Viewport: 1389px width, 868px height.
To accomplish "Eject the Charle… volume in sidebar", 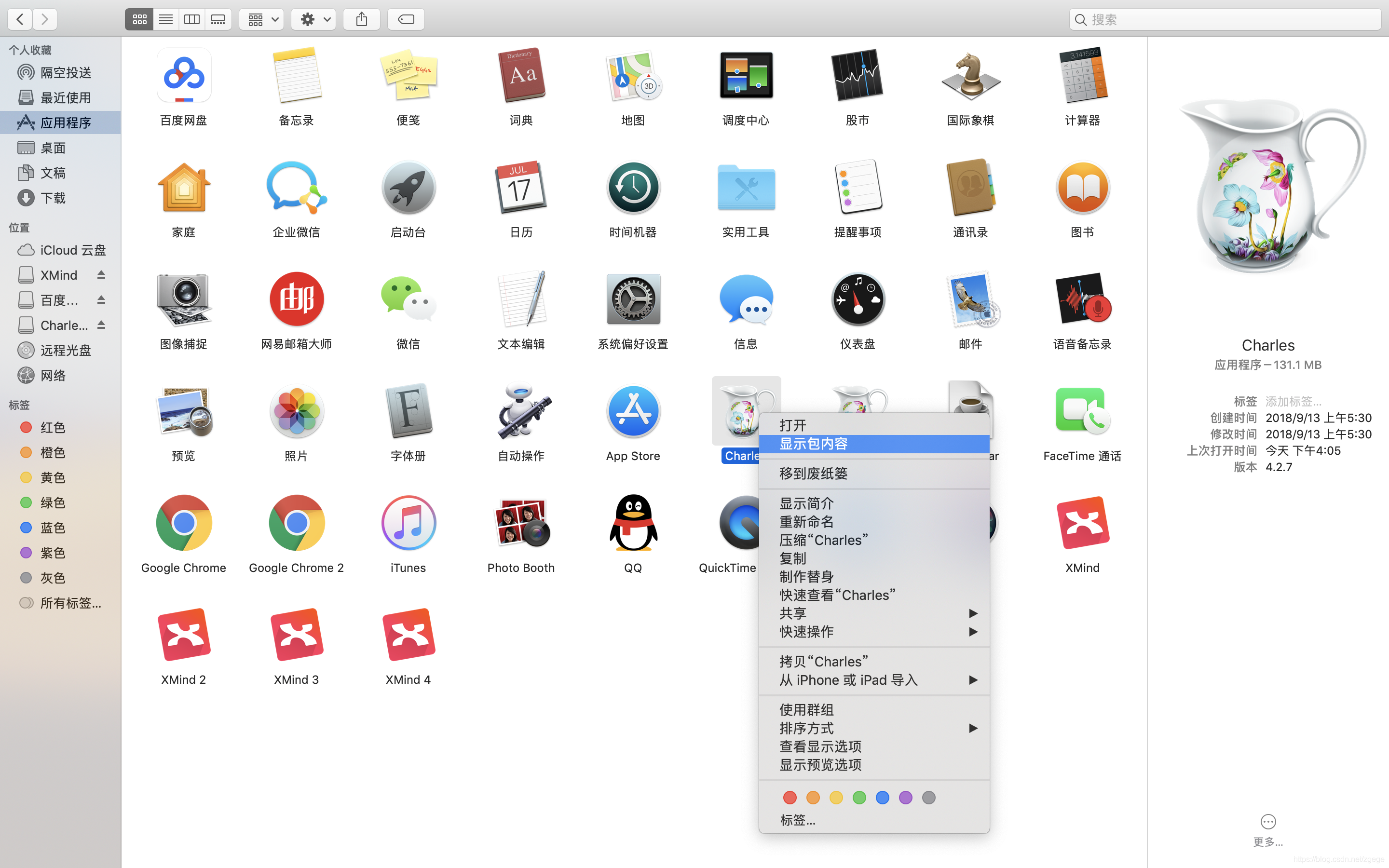I will pyautogui.click(x=101, y=325).
